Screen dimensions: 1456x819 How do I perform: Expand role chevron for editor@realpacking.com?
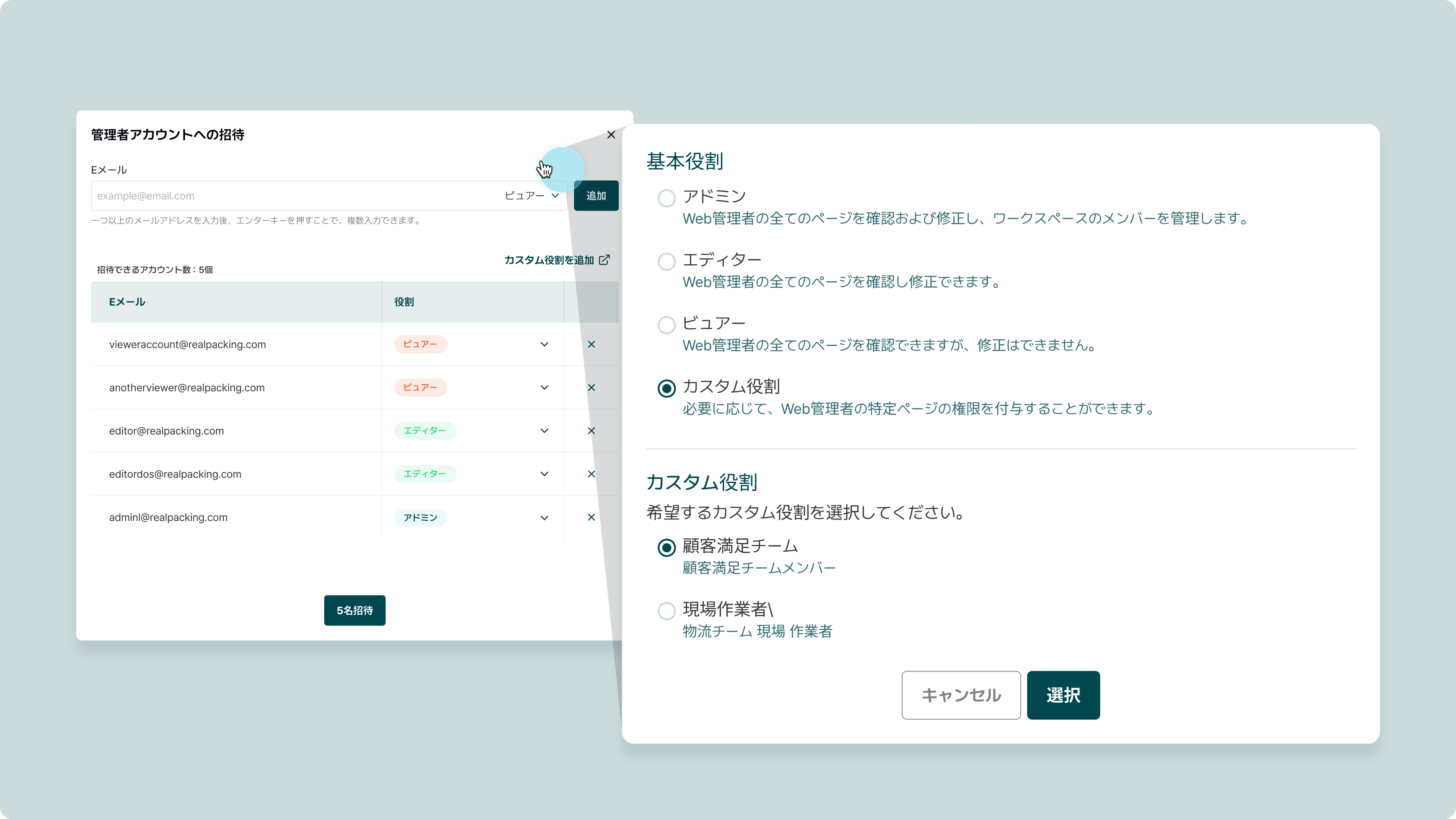(544, 431)
